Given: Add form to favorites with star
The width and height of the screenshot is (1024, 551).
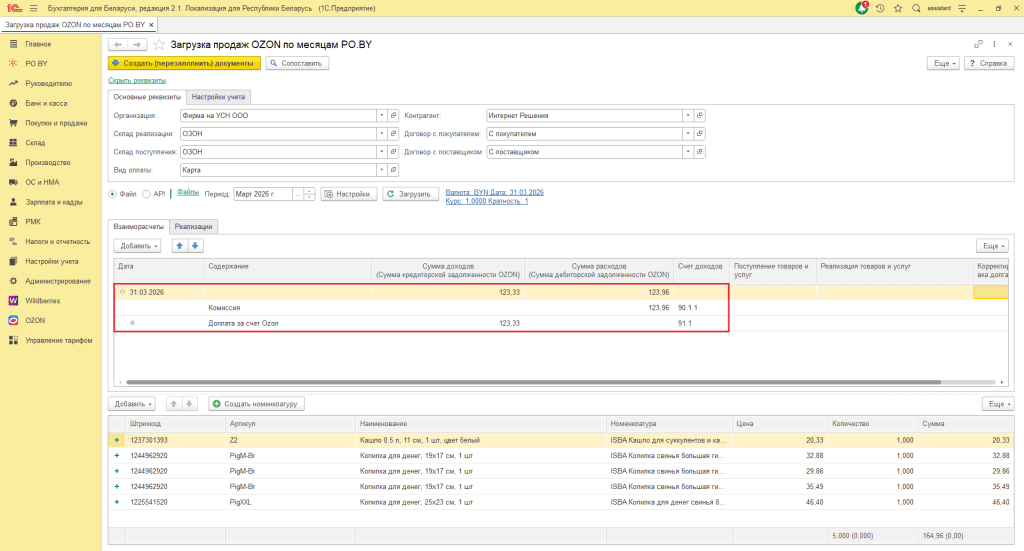Looking at the screenshot, I should tap(159, 44).
